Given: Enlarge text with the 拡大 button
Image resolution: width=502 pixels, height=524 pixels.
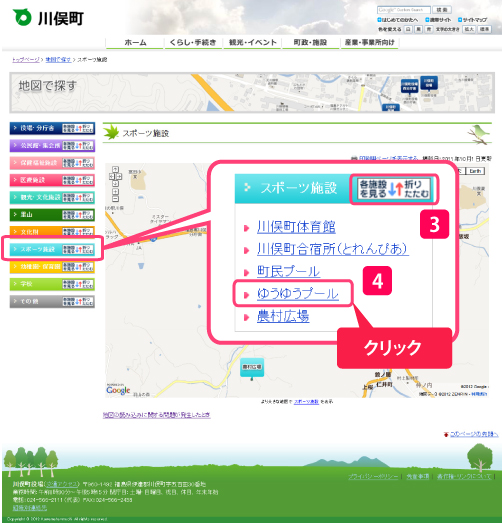Looking at the screenshot, I should (469, 29).
